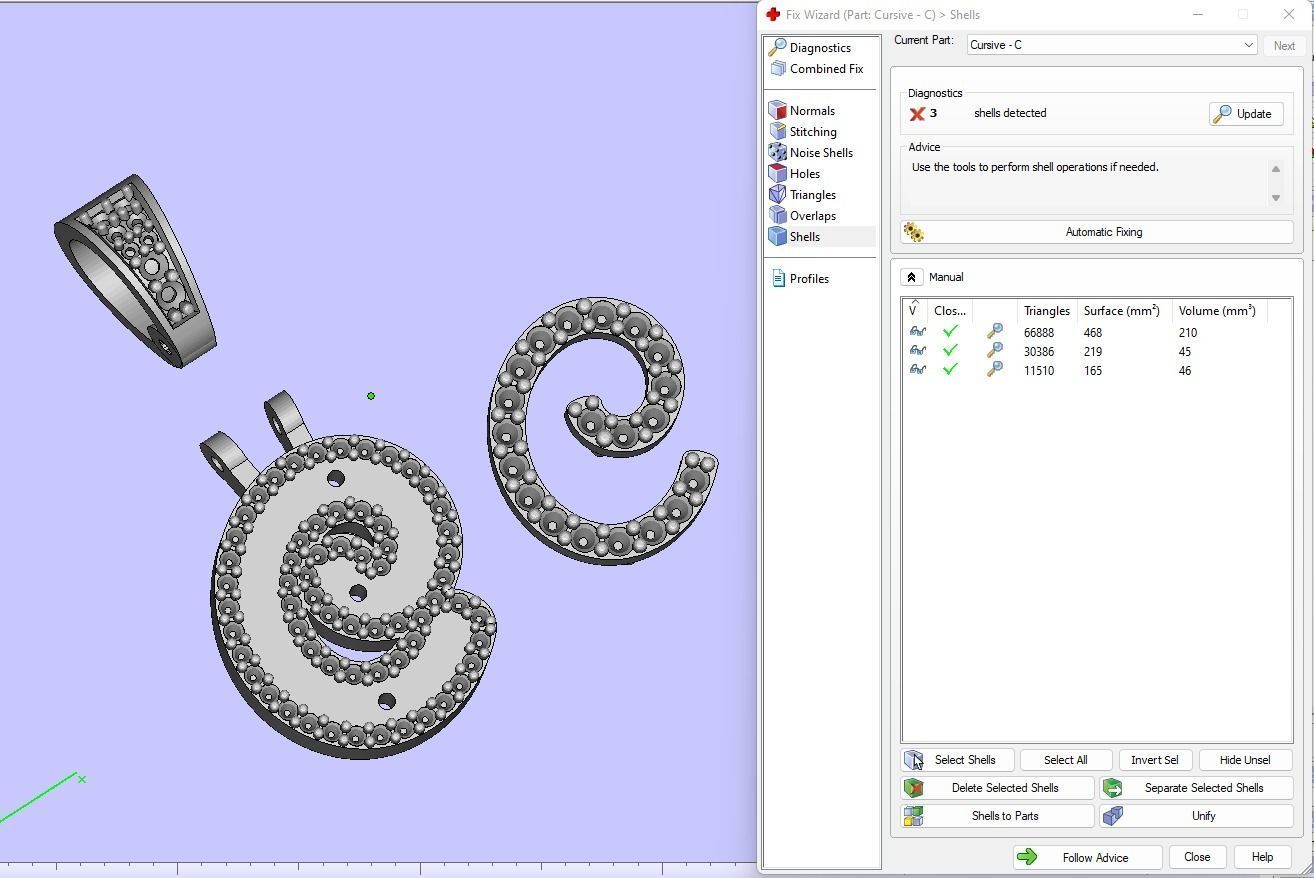The height and width of the screenshot is (878, 1314).
Task: Collapse the Manual section
Action: [911, 277]
